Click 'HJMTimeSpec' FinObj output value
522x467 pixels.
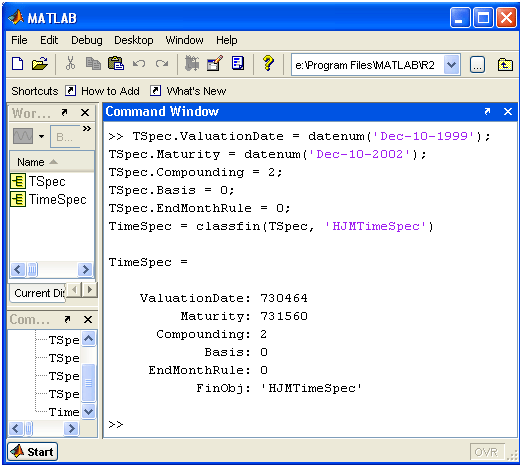pyautogui.click(x=311, y=388)
